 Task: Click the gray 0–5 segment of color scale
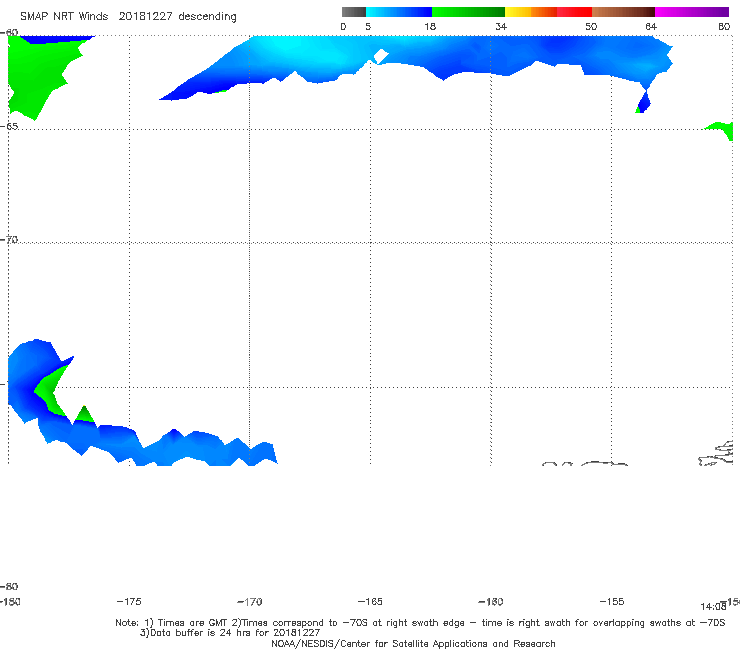353,12
